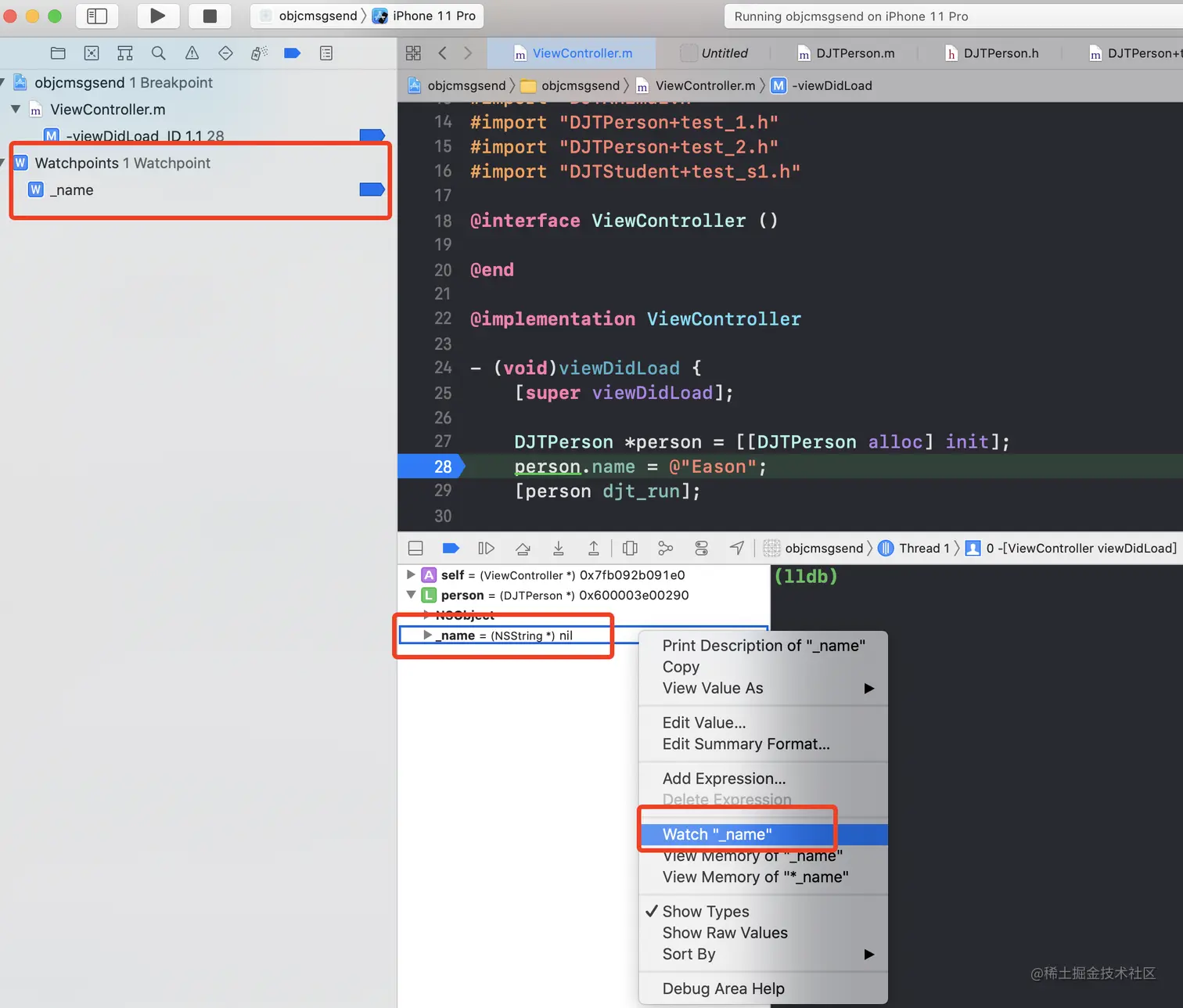1183x1008 pixels.
Task: Choose Edit Summary Format...
Action: 764,743
